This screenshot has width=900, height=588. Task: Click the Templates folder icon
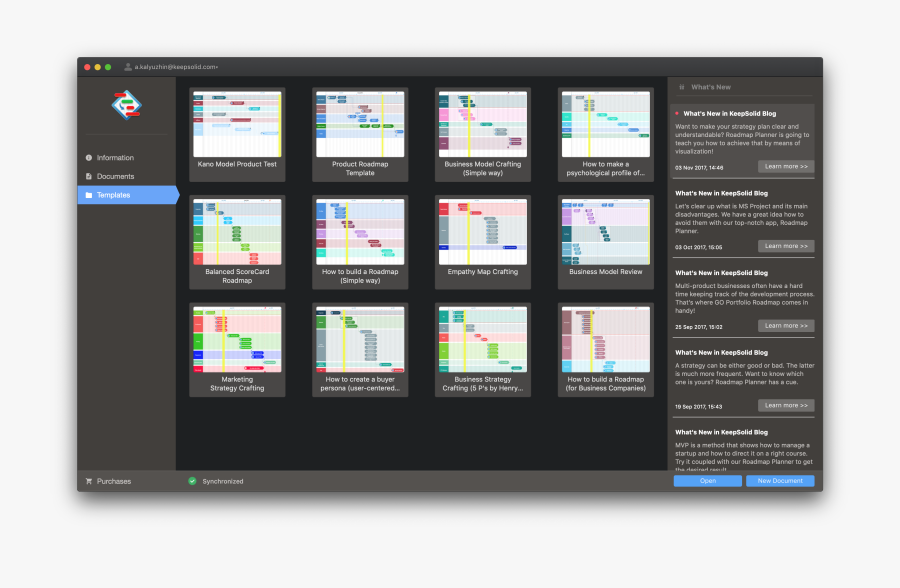tap(88, 195)
